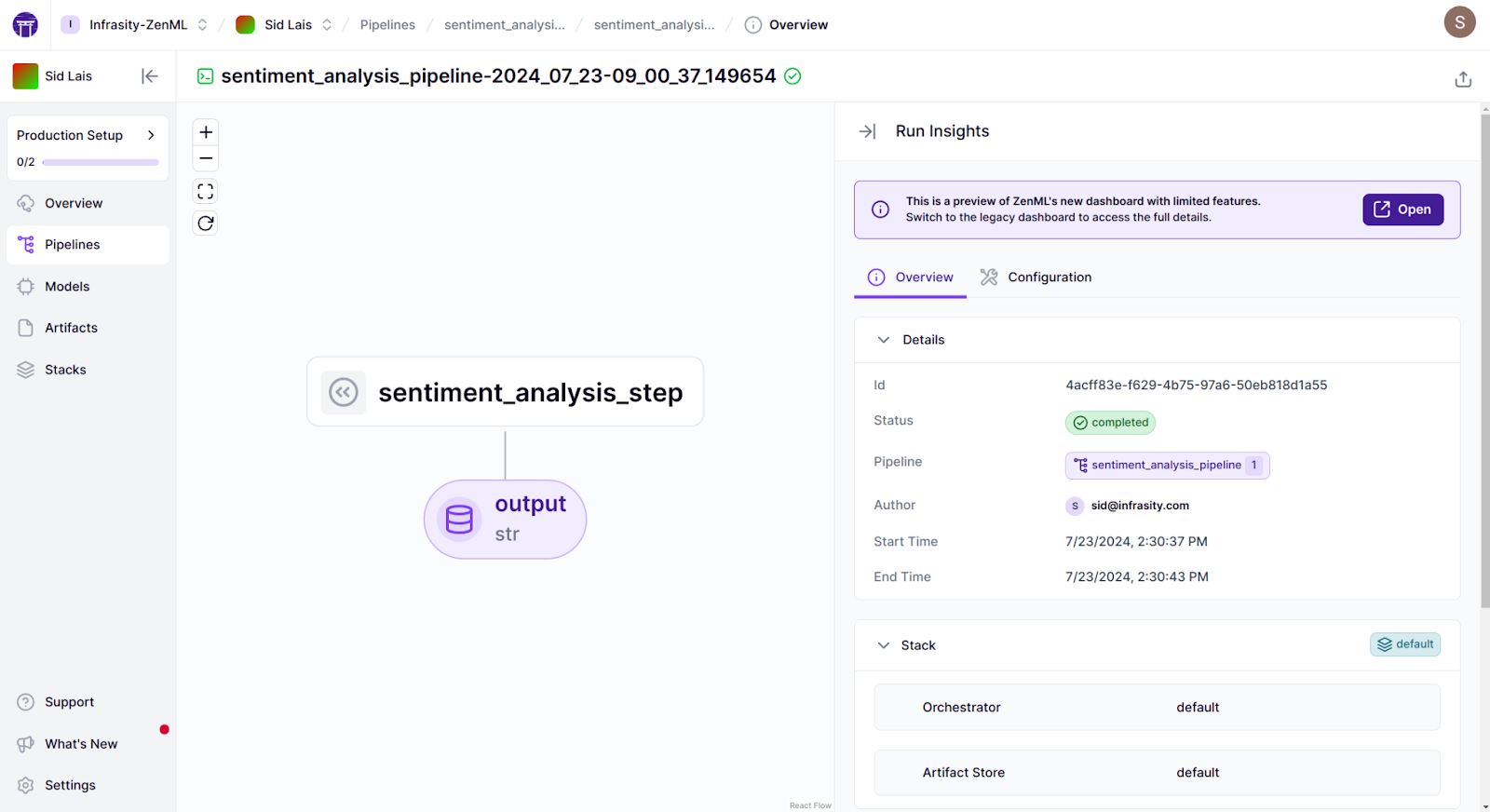
Task: Click the fit view icon on canvas
Action: tap(206, 192)
